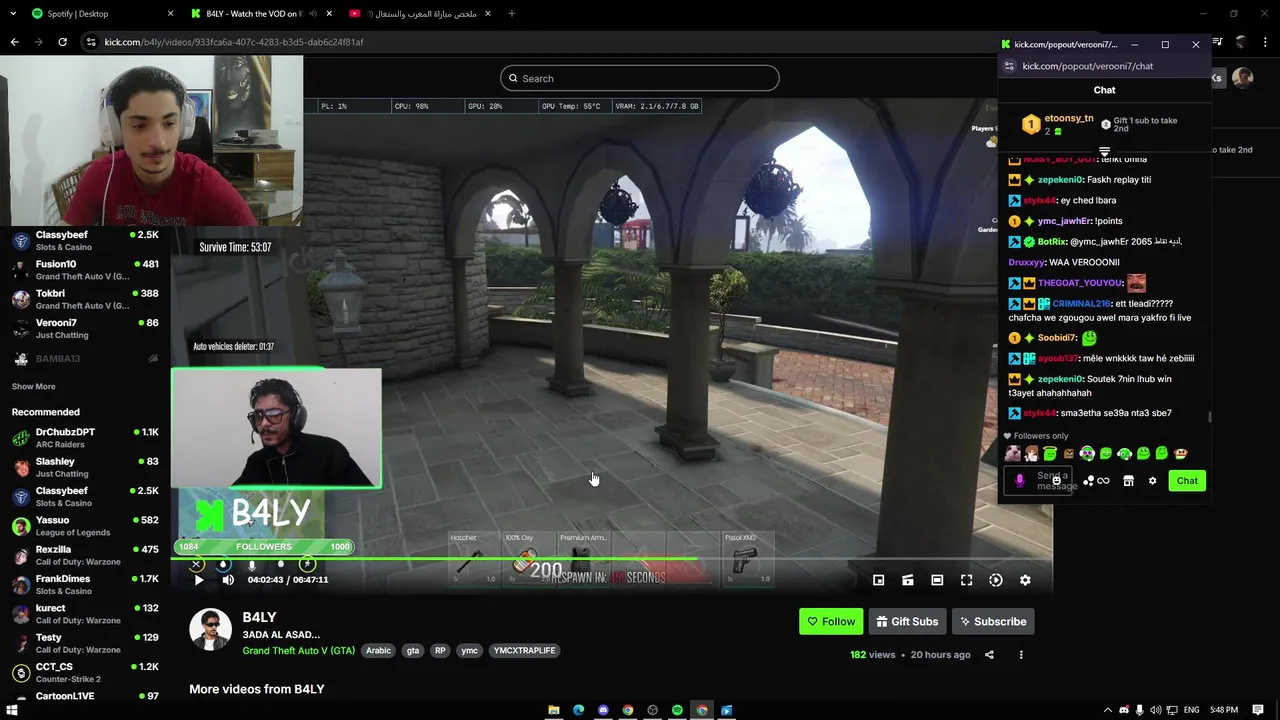This screenshot has height=720, width=1280.
Task: Open B4LY channel avatar
Action: click(x=210, y=629)
